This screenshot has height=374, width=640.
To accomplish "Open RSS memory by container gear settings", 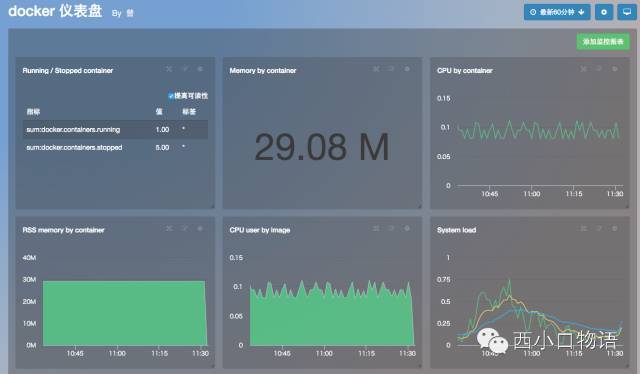I will pyautogui.click(x=200, y=228).
